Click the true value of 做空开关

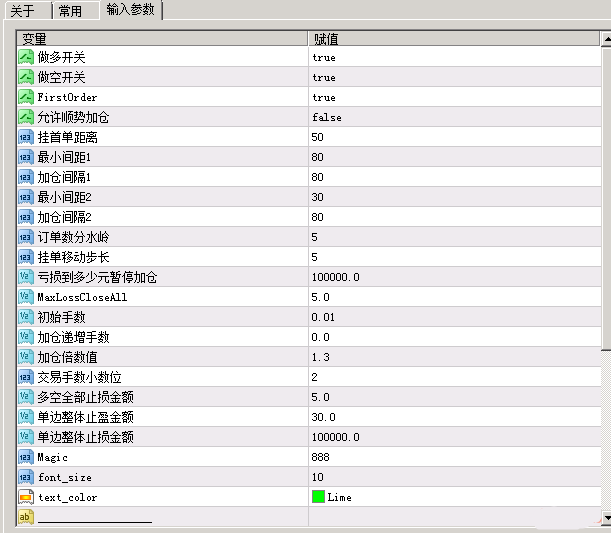click(324, 78)
